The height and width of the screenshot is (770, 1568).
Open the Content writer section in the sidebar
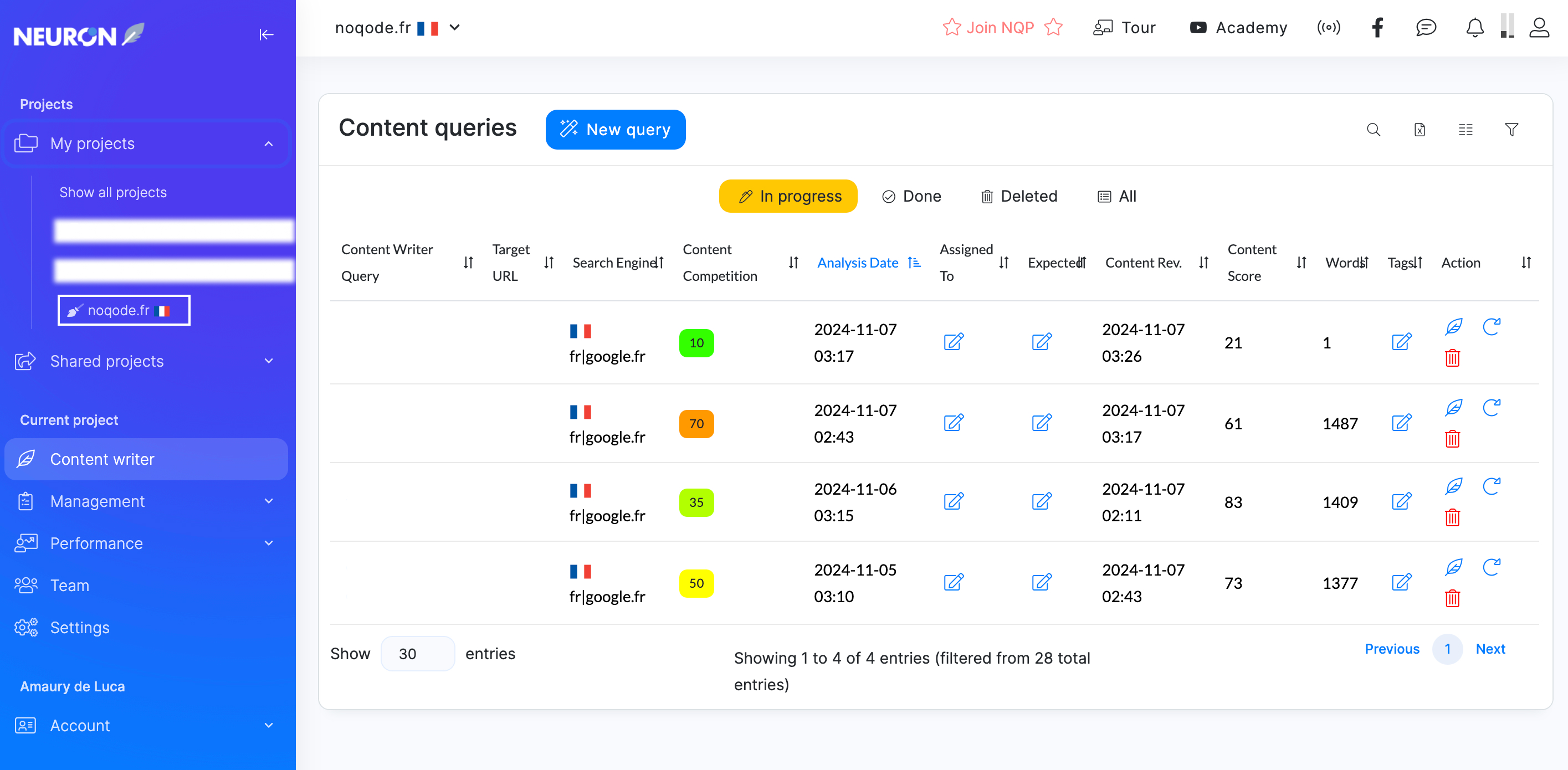[x=103, y=459]
